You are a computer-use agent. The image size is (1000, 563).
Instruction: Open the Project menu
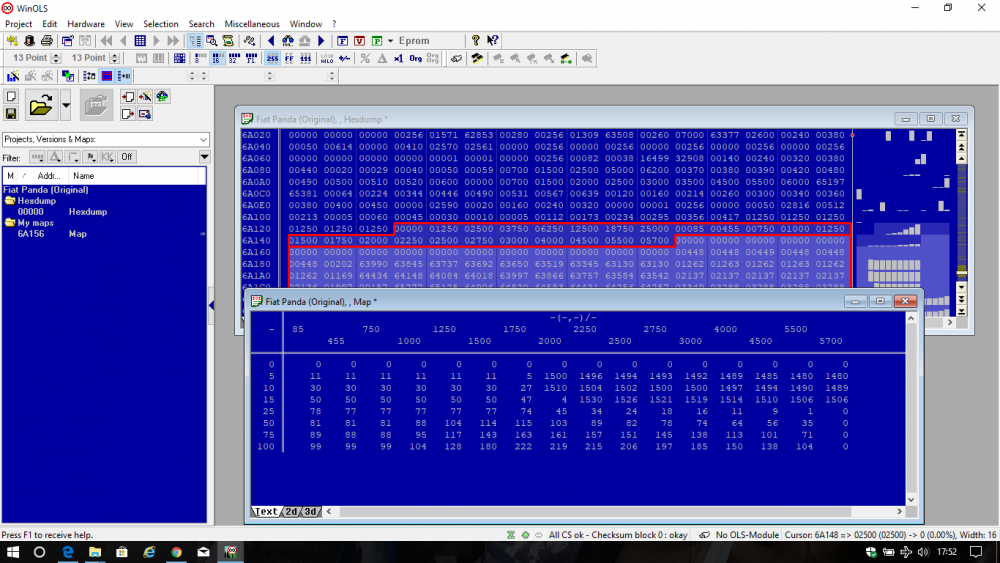click(x=18, y=24)
